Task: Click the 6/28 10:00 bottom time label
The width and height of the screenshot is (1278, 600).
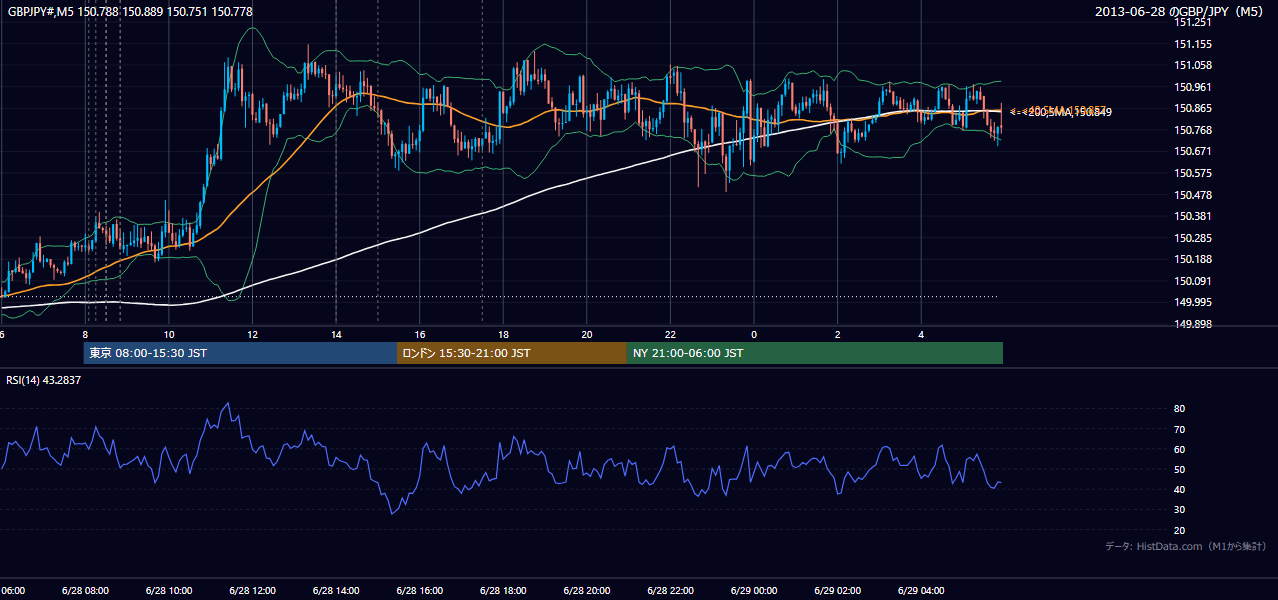Action: (x=169, y=591)
